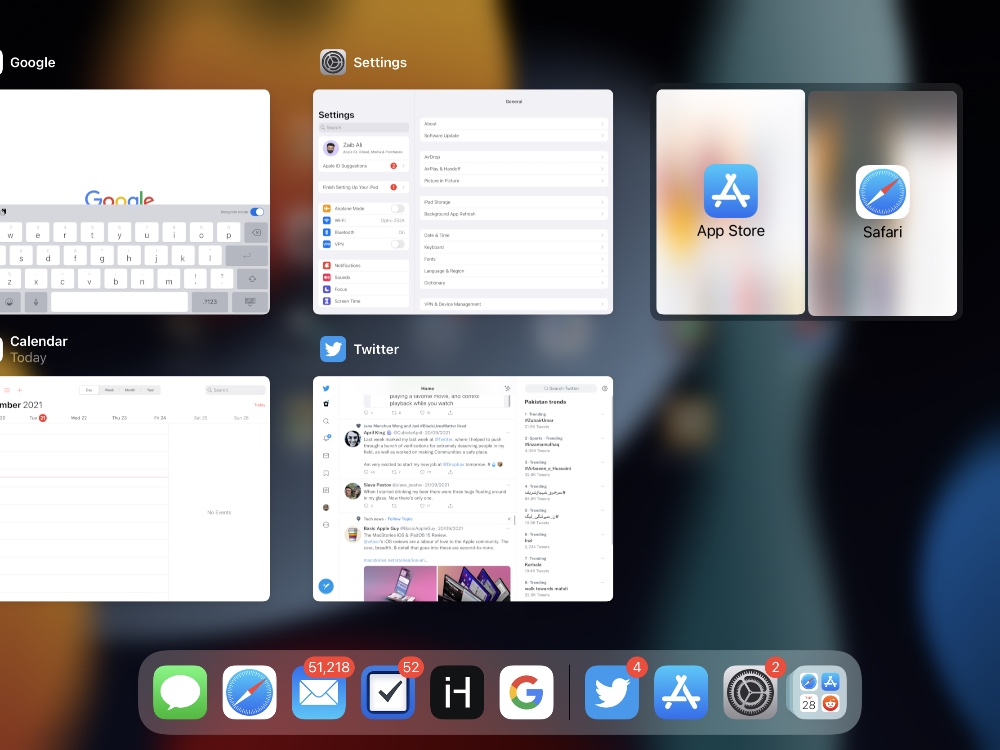Open Language & Region row in Settings
This screenshot has height=750, width=1000.
point(513,271)
